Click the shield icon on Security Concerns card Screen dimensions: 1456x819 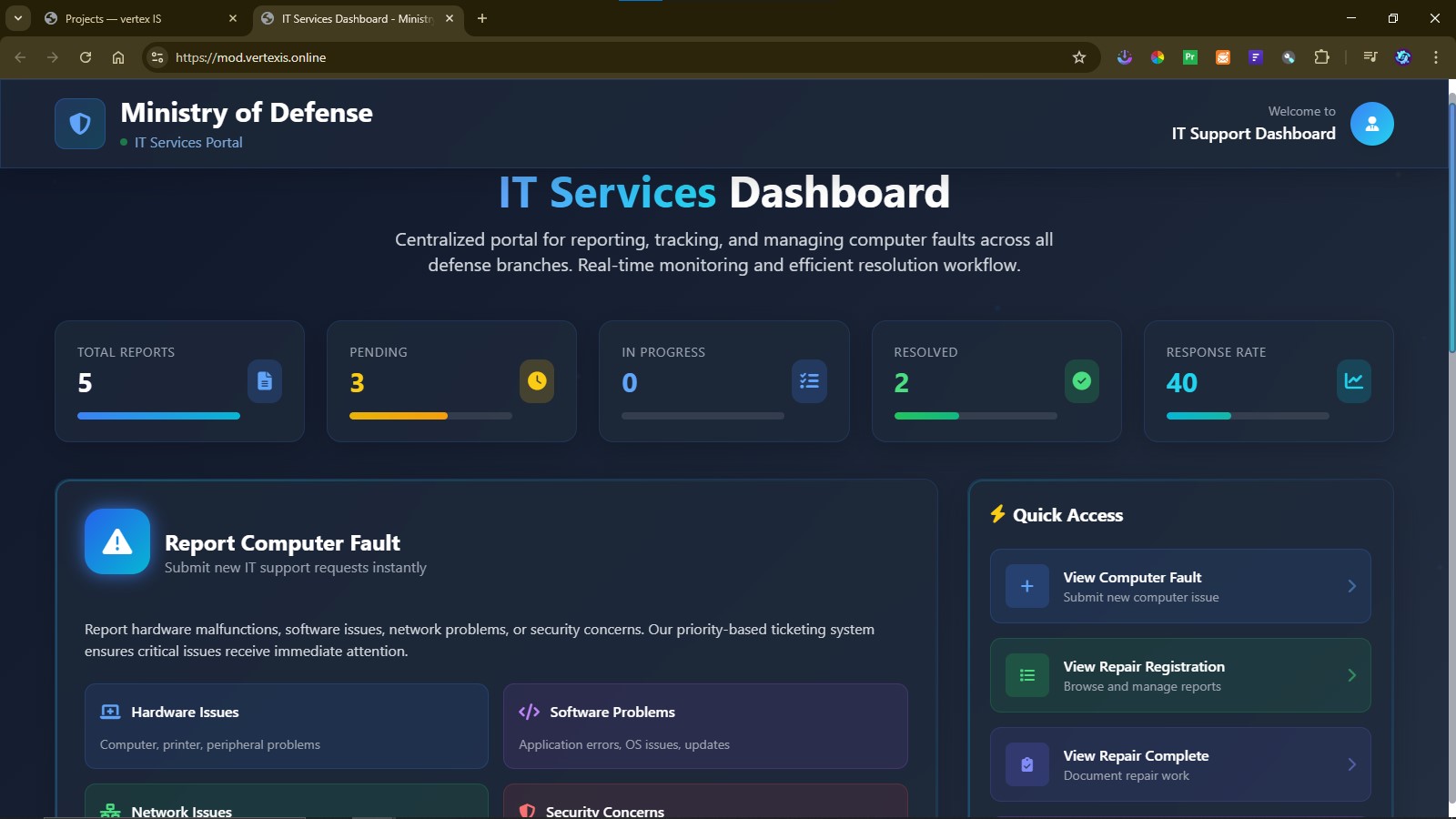pos(528,809)
